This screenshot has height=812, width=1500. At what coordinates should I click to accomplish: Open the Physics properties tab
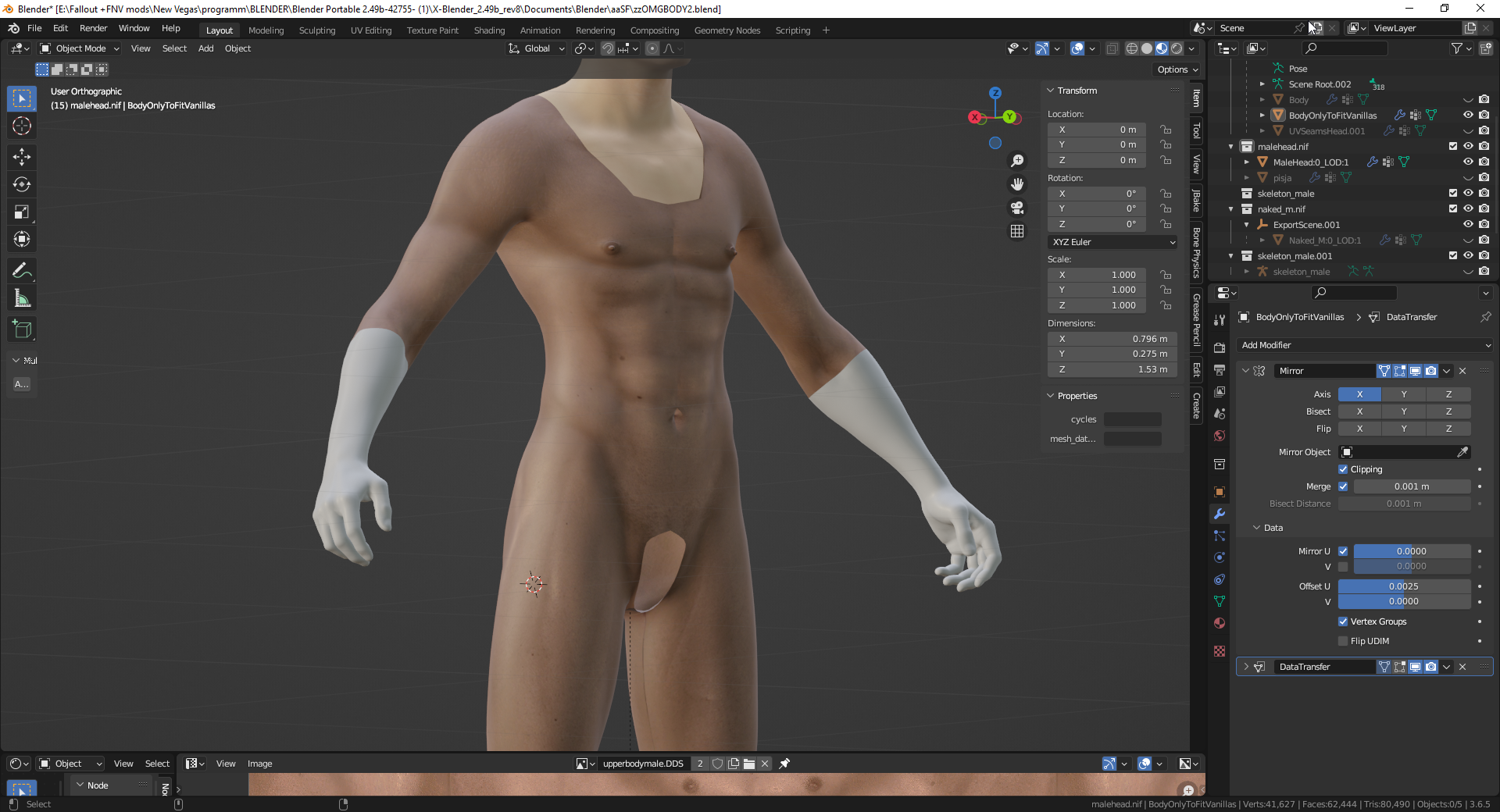point(1220,557)
